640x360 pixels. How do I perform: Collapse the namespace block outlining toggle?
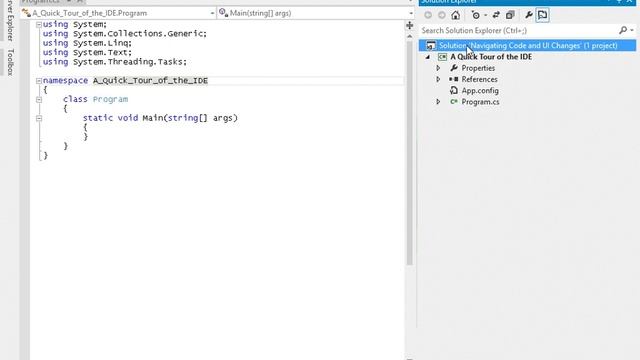coord(39,81)
